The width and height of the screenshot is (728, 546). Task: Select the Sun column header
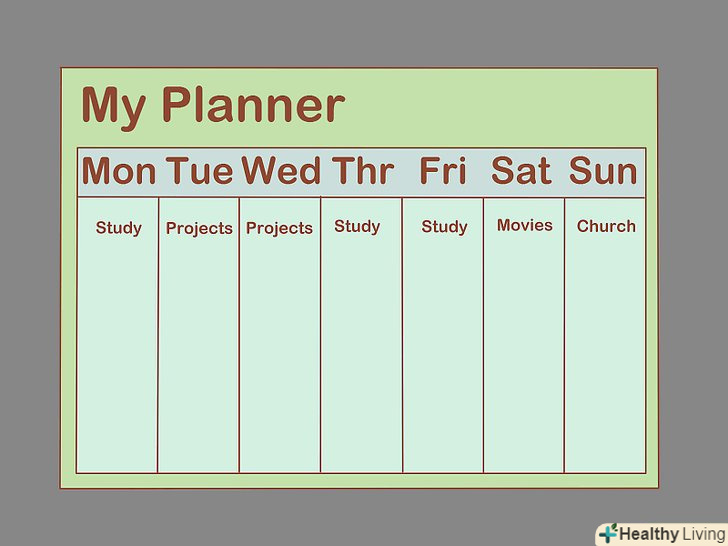(603, 172)
